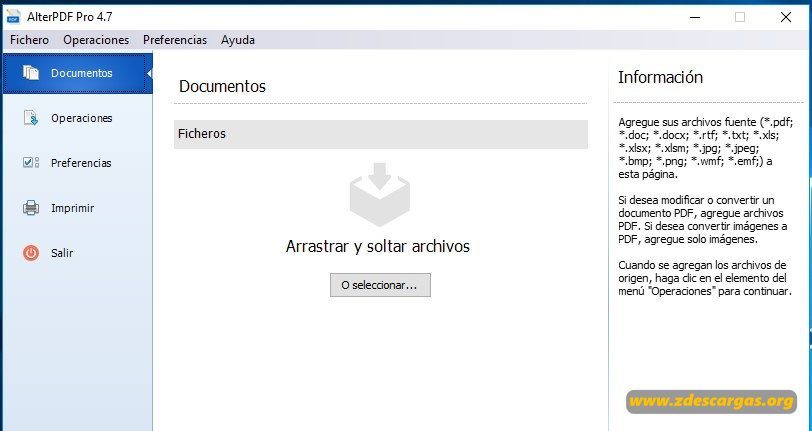This screenshot has width=812, height=431.
Task: Click the 'Cuando se agregan los archivos' paragraph
Action: (x=705, y=278)
